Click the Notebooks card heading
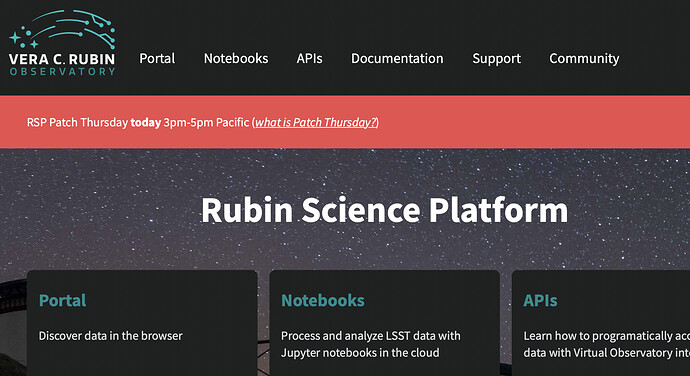Screen dimensions: 690x376 [x=323, y=300]
